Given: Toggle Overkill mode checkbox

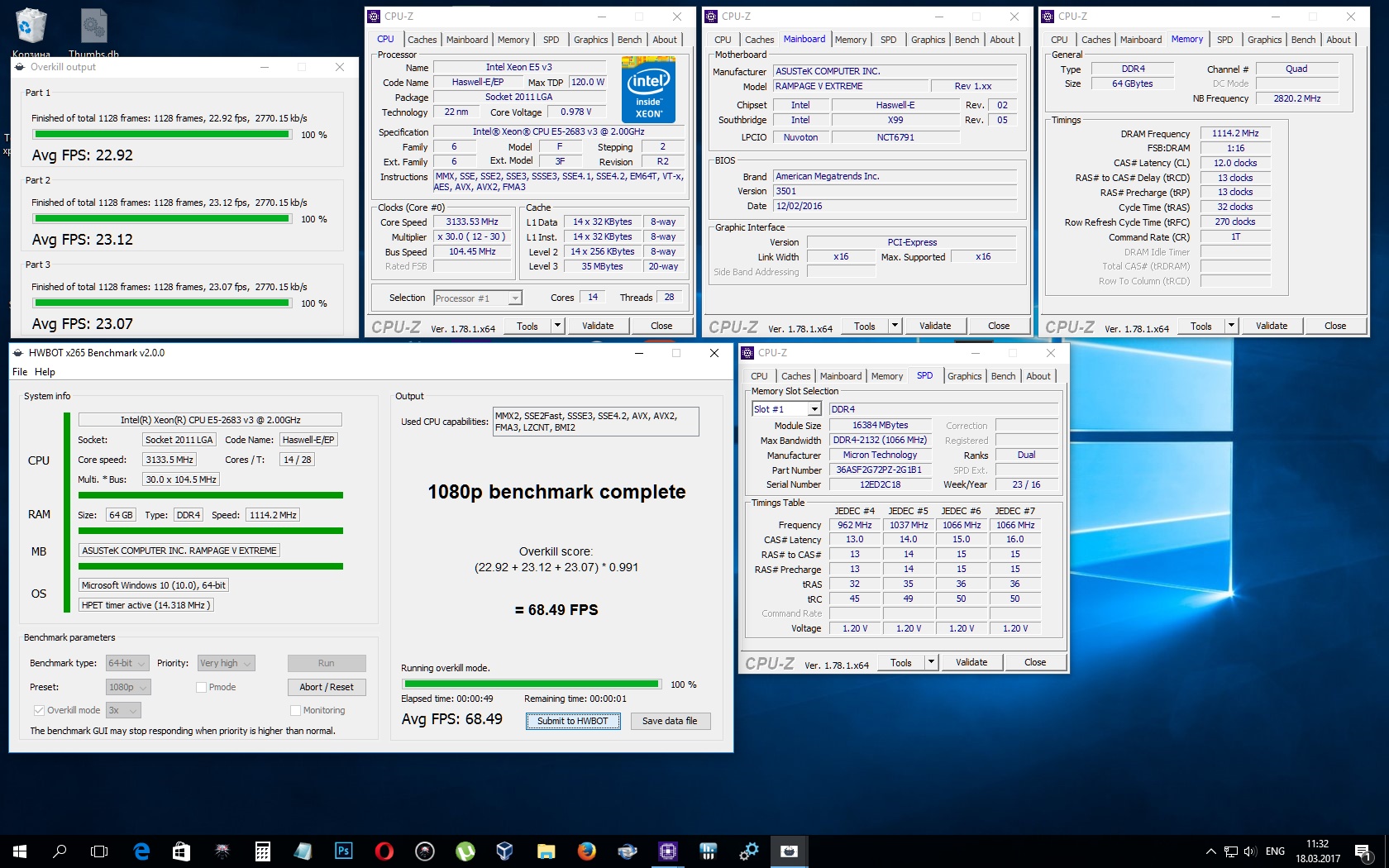Looking at the screenshot, I should (39, 710).
